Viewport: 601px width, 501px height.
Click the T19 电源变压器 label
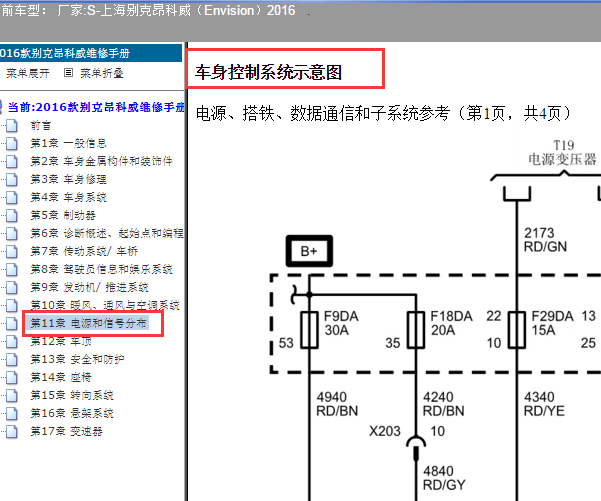coord(562,152)
